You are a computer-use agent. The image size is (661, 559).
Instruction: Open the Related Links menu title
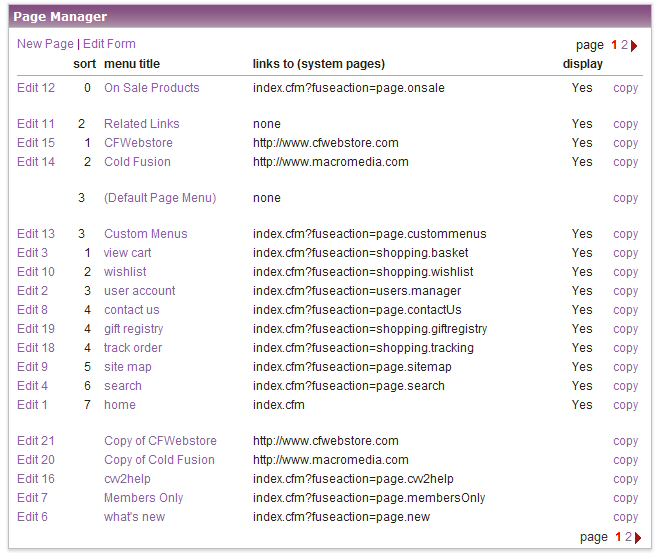point(142,124)
